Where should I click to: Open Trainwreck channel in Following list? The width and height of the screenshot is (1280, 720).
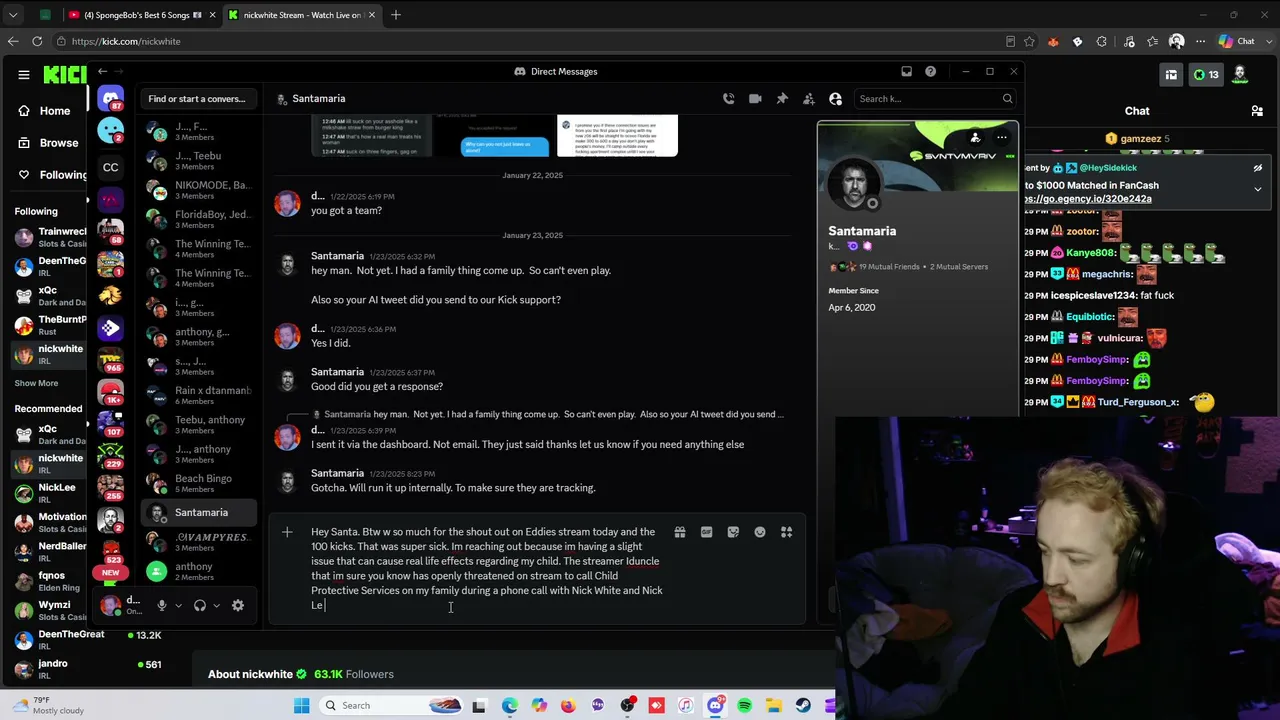point(51,237)
